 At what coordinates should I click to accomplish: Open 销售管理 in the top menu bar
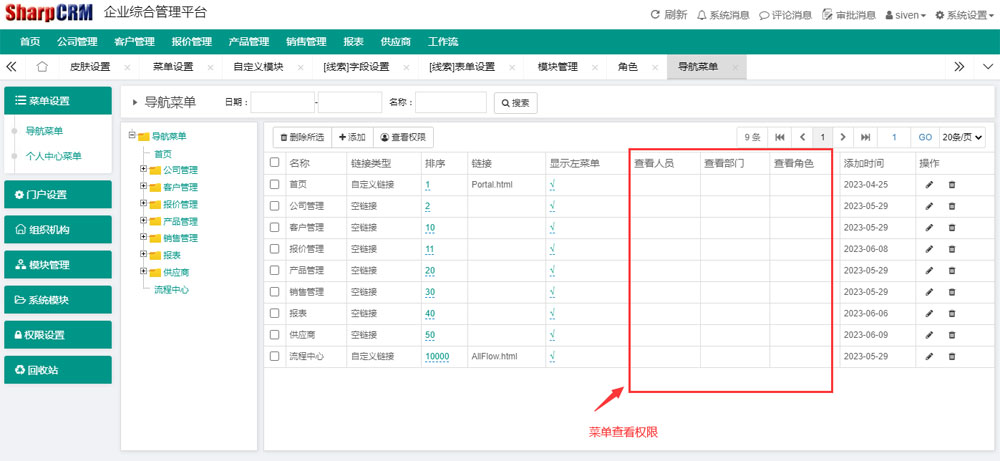(306, 42)
